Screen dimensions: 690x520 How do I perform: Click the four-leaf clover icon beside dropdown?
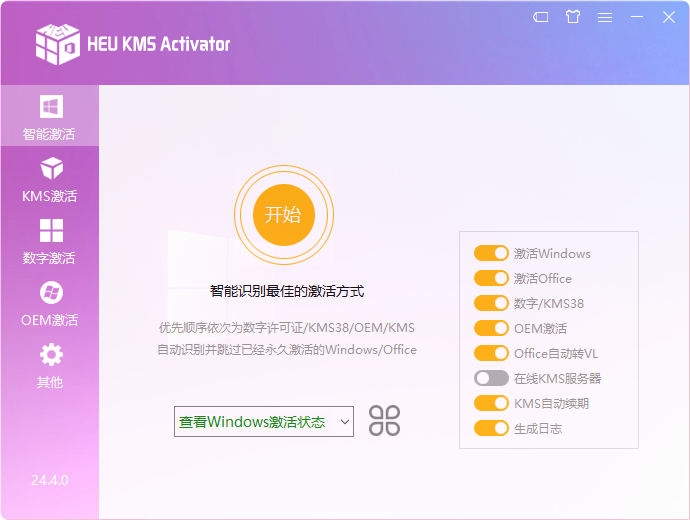tap(384, 421)
